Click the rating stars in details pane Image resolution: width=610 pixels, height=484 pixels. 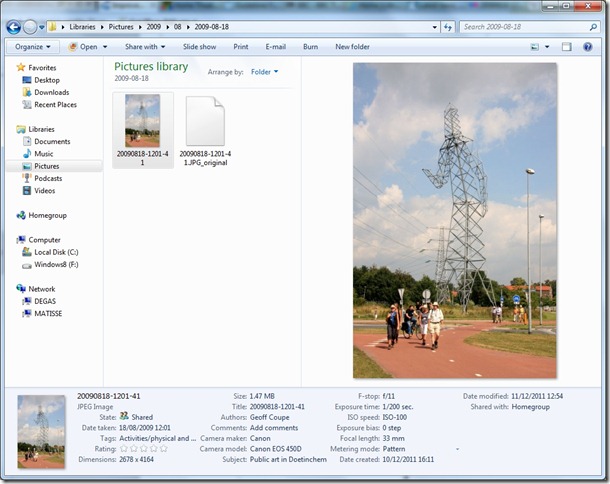click(143, 448)
